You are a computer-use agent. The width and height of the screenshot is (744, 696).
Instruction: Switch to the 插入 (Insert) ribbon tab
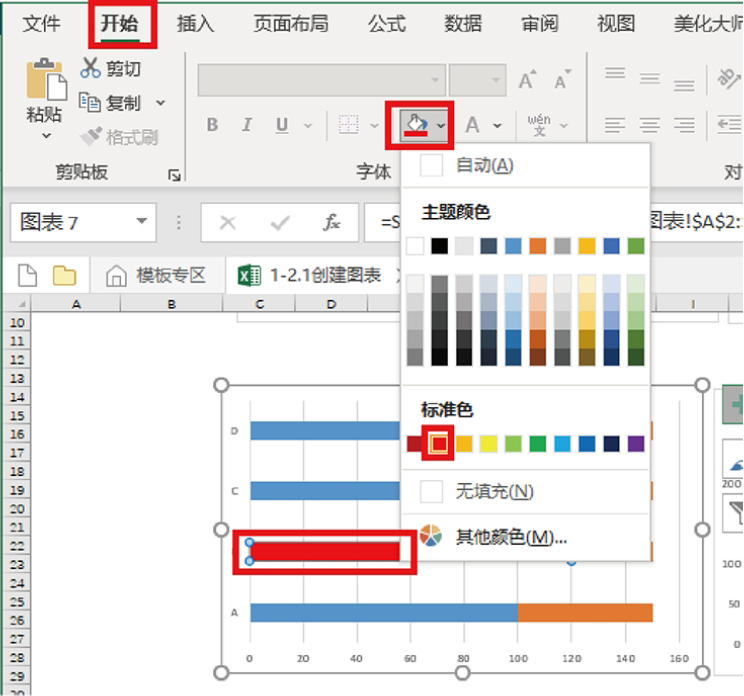coord(195,24)
